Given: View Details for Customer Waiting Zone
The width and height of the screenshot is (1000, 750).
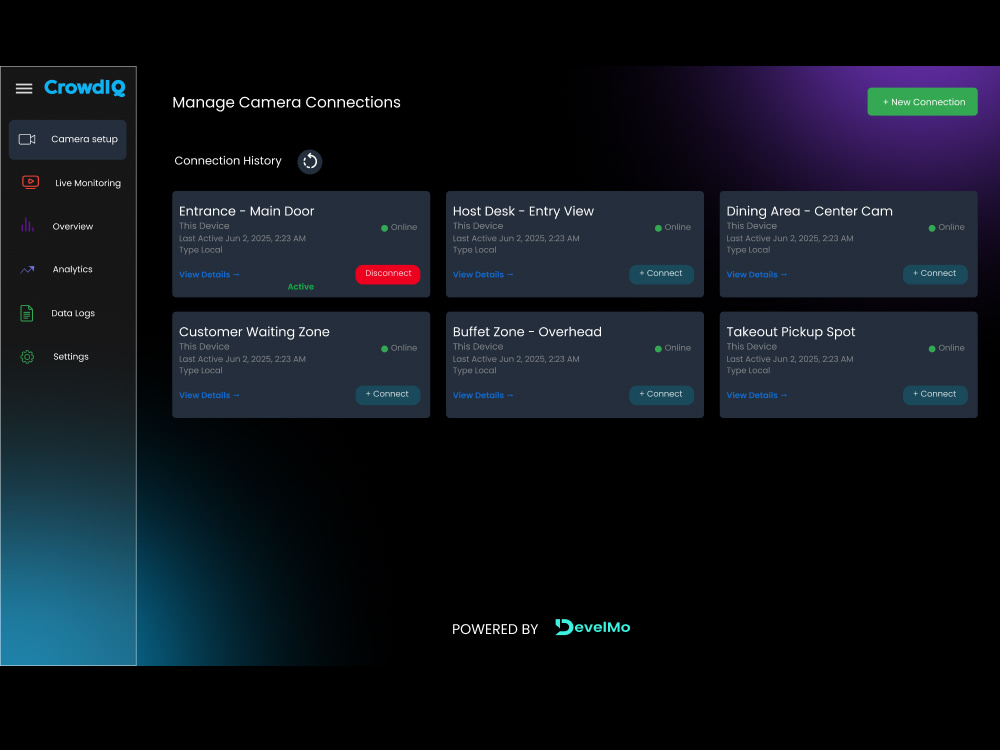Looking at the screenshot, I should pyautogui.click(x=209, y=395).
